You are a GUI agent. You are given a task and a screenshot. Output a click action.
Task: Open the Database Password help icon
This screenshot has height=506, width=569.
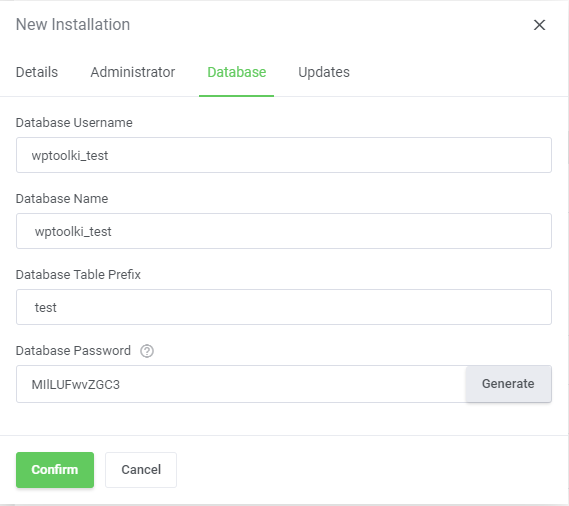click(147, 351)
